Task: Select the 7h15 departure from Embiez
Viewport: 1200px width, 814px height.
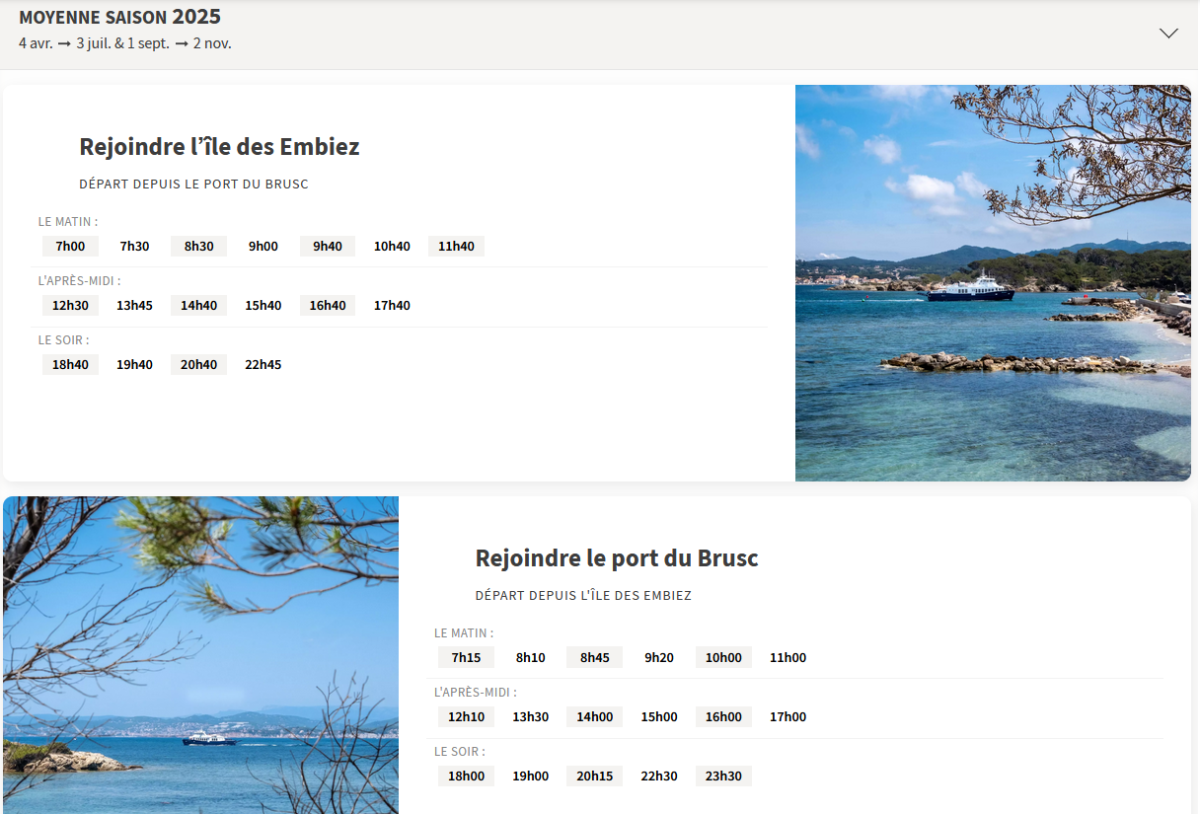Action: [466, 657]
